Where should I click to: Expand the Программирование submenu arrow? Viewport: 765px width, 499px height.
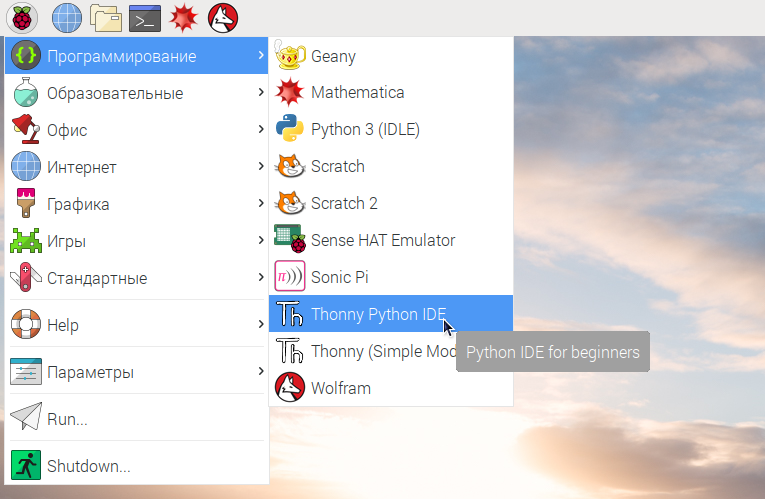point(261,55)
